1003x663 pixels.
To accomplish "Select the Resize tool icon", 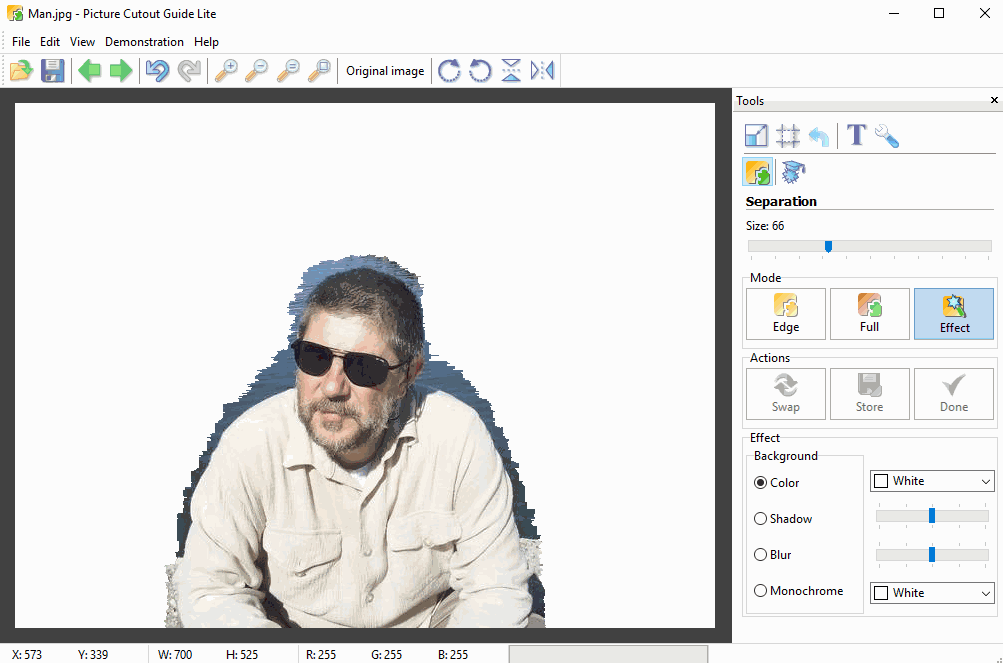I will (757, 136).
